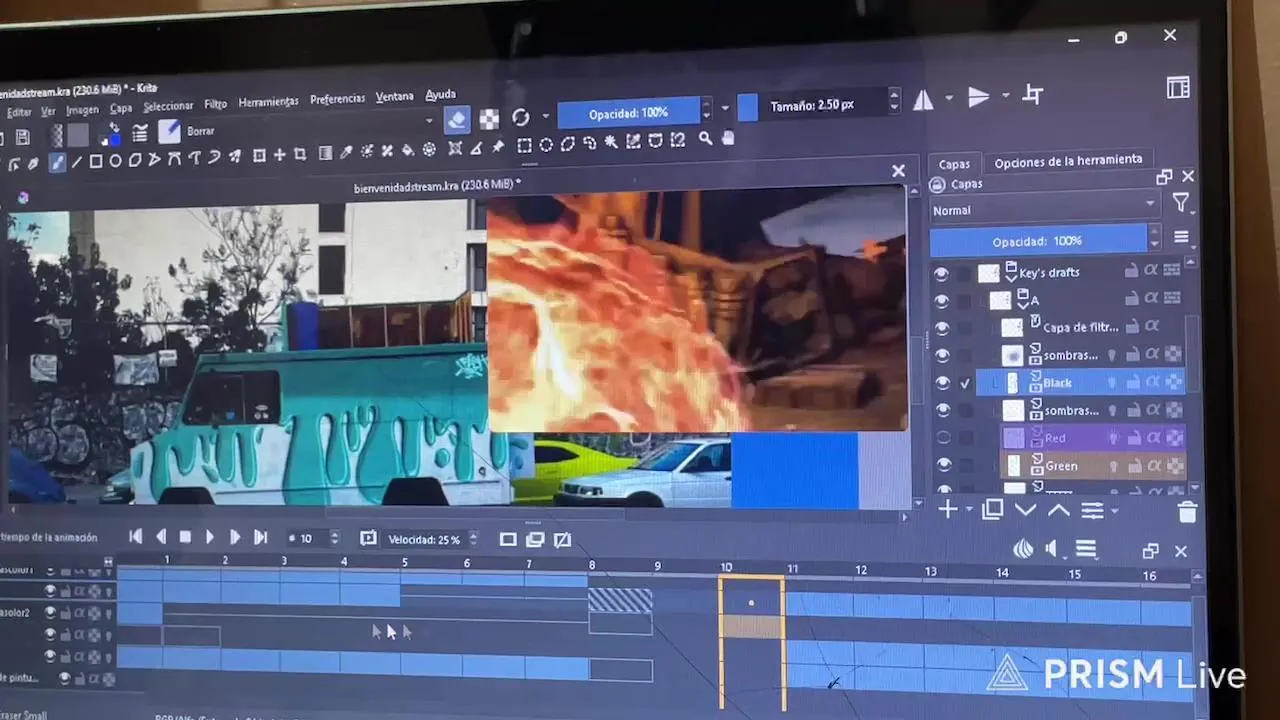Jump to the first frame
Screen dimensions: 1280x720
pos(136,537)
